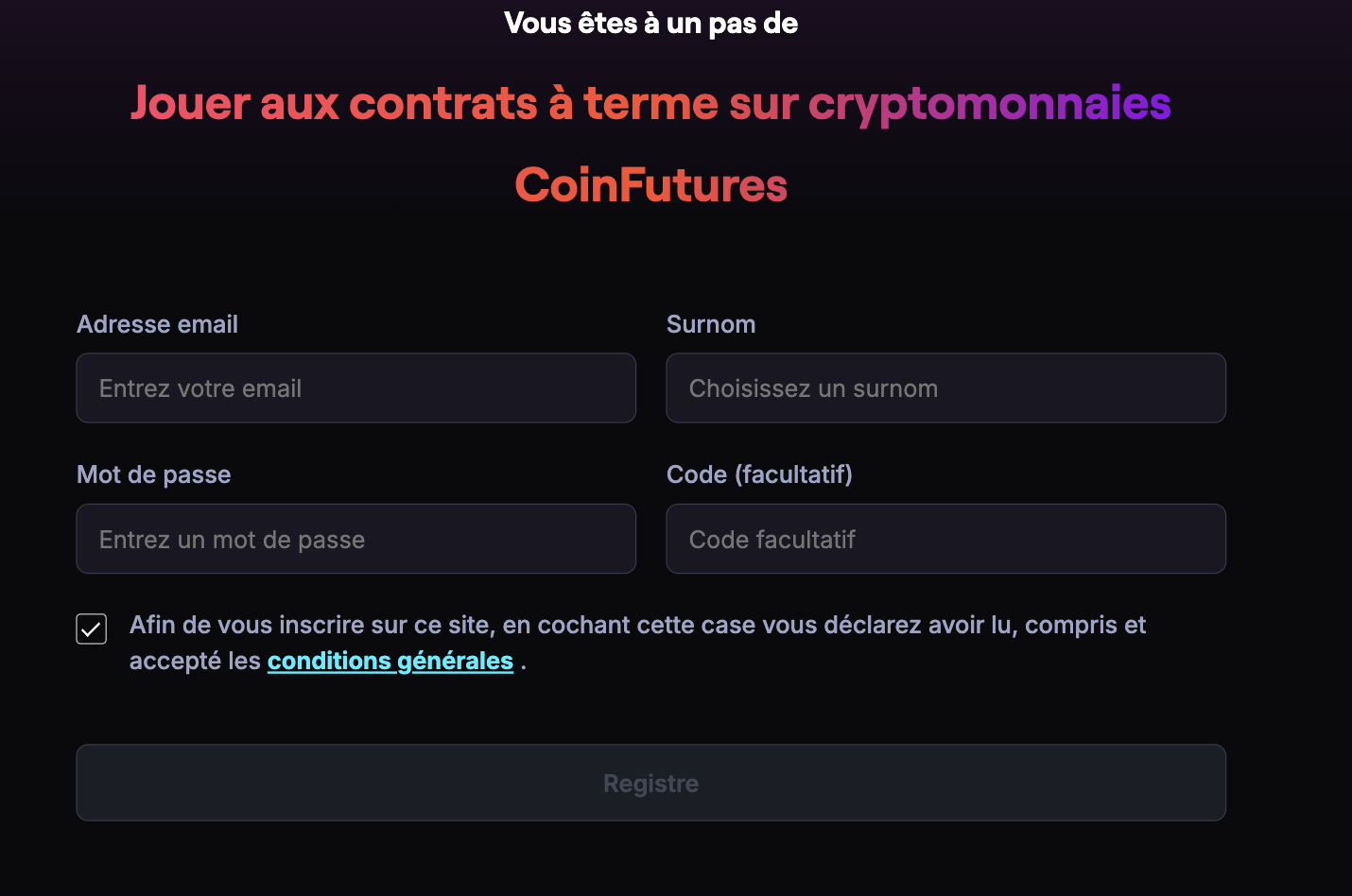This screenshot has height=896, width=1352.
Task: Open the conditions générales link
Action: 390,660
